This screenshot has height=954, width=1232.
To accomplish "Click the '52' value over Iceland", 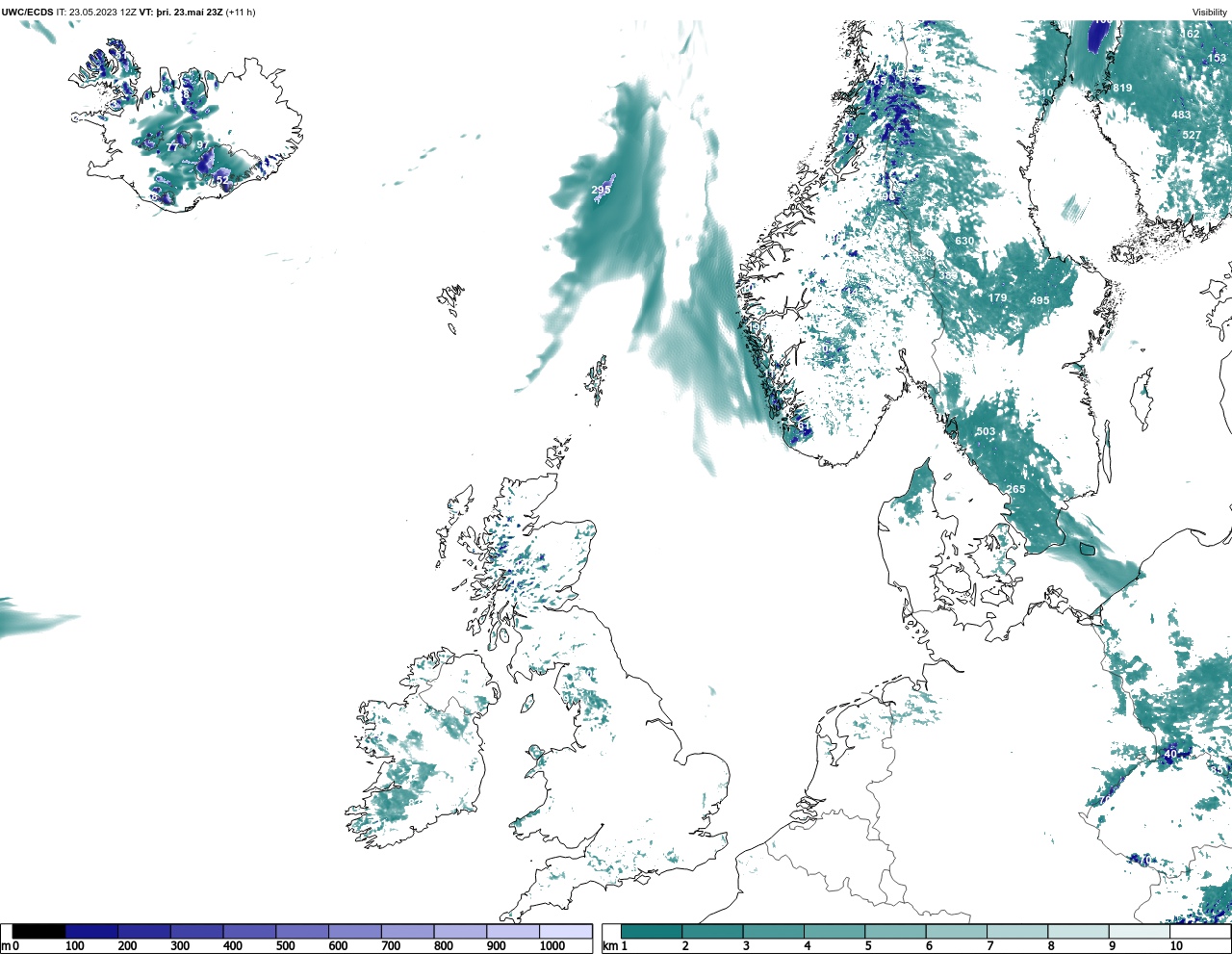I will click(x=222, y=180).
